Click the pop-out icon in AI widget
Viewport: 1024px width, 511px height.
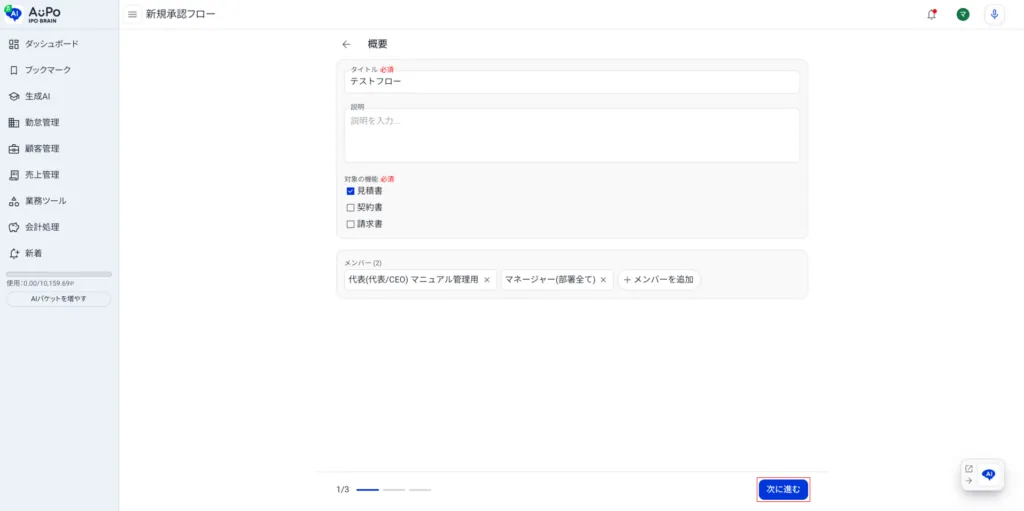click(x=968, y=469)
